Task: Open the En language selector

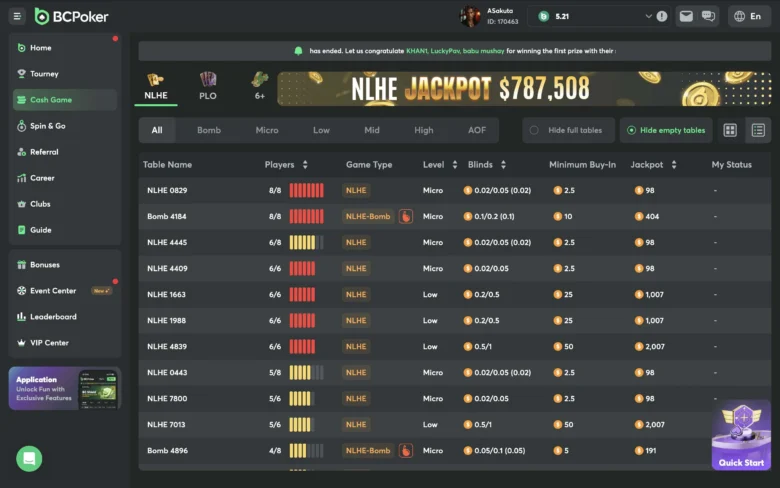Action: click(749, 16)
